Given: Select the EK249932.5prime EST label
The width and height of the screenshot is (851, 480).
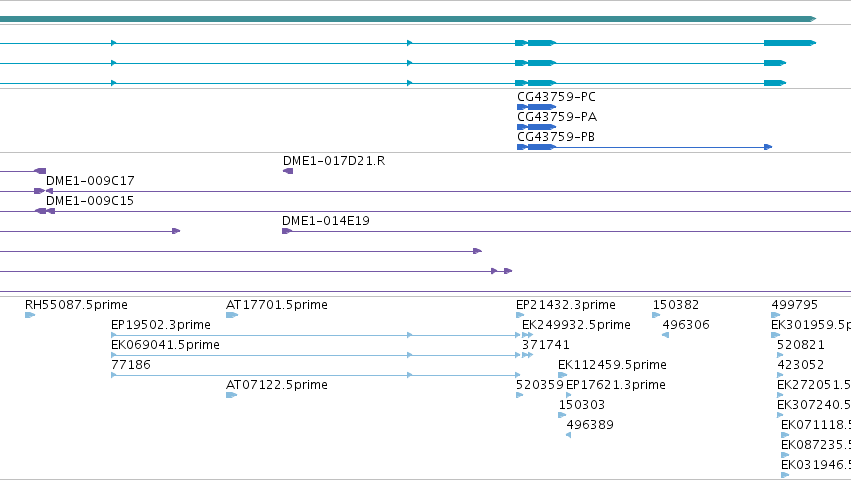Looking at the screenshot, I should 576,325.
